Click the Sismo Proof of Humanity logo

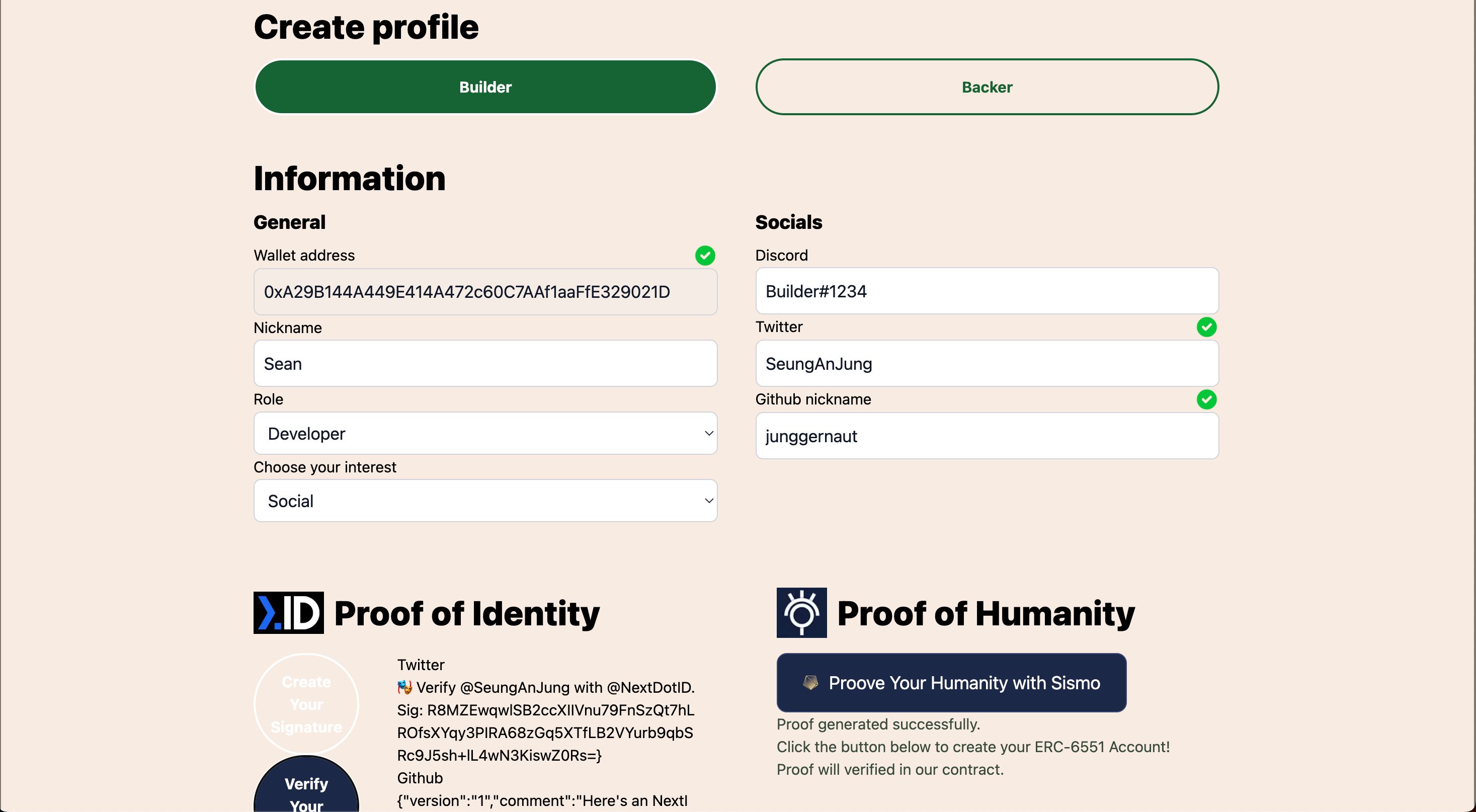click(801, 613)
